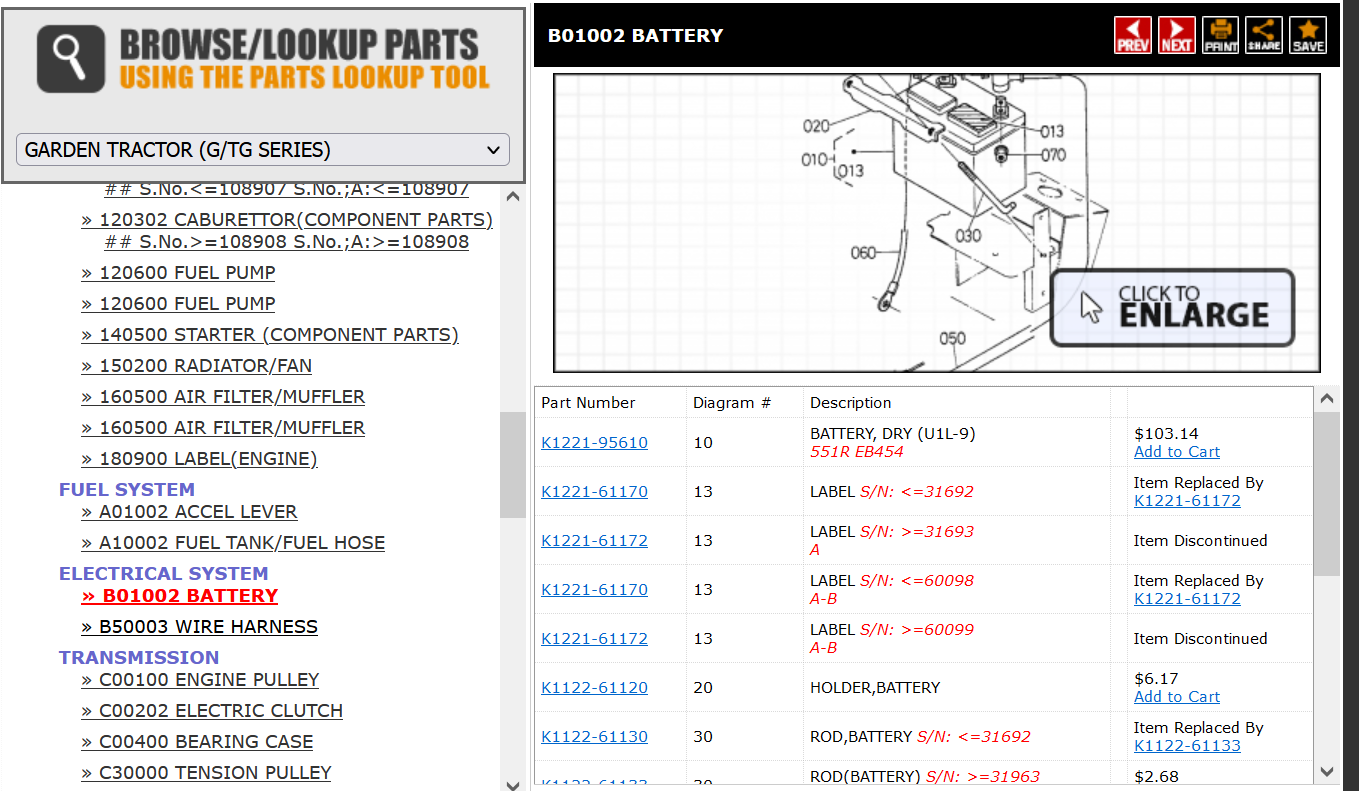The width and height of the screenshot is (1359, 791).
Task: Click the Part Number column header
Action: tap(588, 403)
